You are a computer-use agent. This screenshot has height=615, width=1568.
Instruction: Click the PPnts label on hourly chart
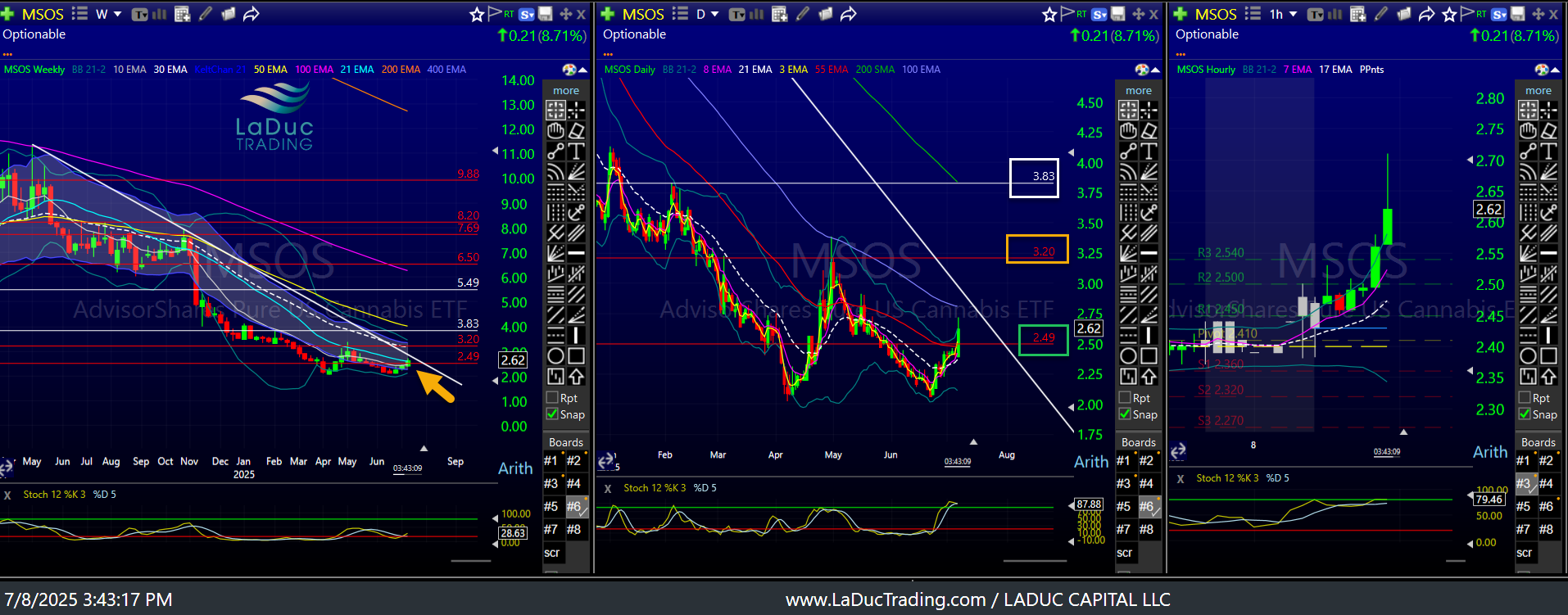1371,70
